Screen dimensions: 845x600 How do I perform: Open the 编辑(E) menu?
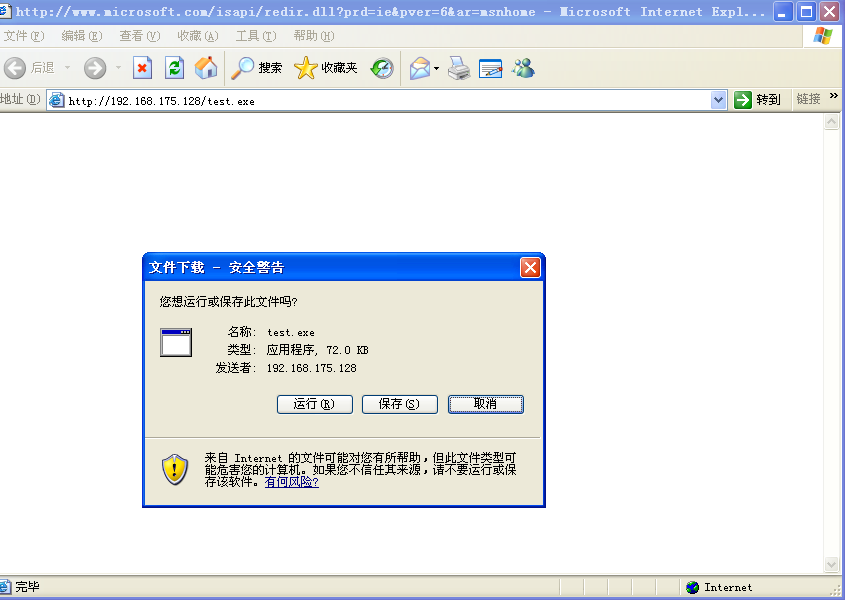[x=81, y=36]
